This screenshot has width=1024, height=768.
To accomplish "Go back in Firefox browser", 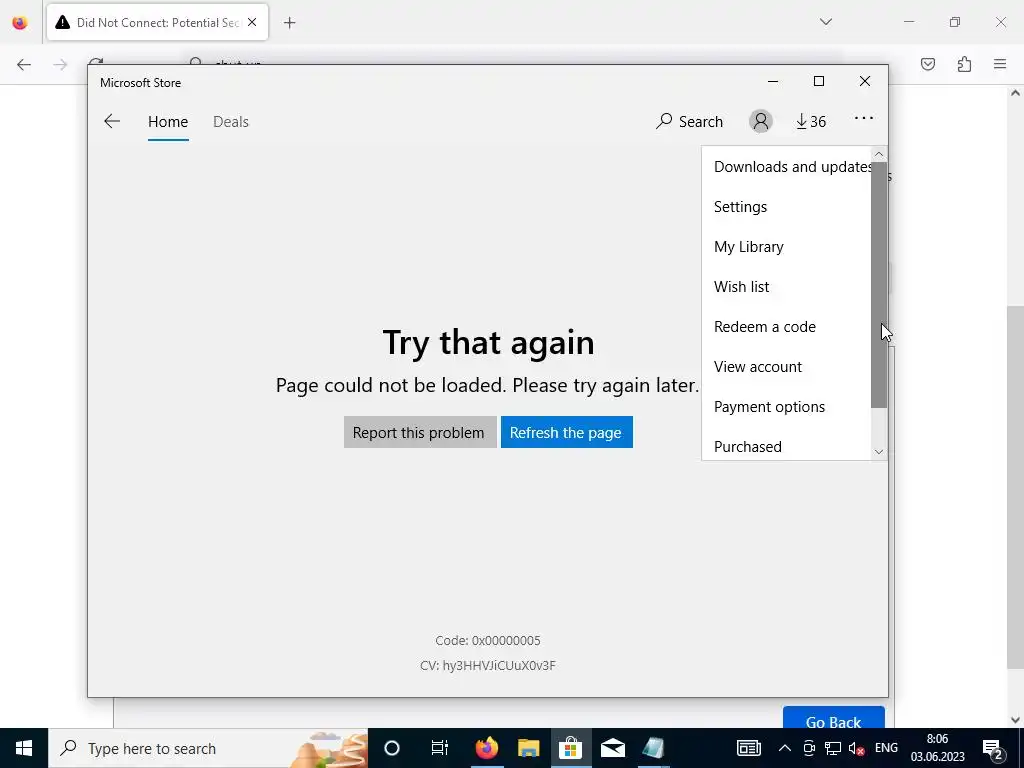I will [24, 64].
